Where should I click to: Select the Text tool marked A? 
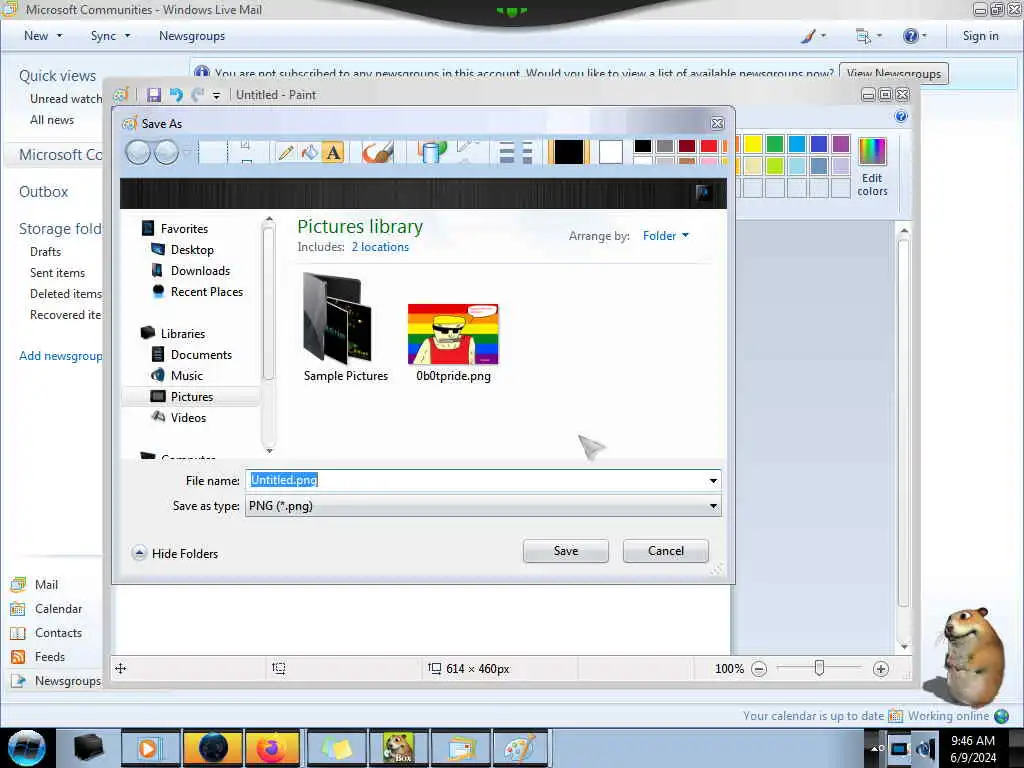click(x=333, y=153)
